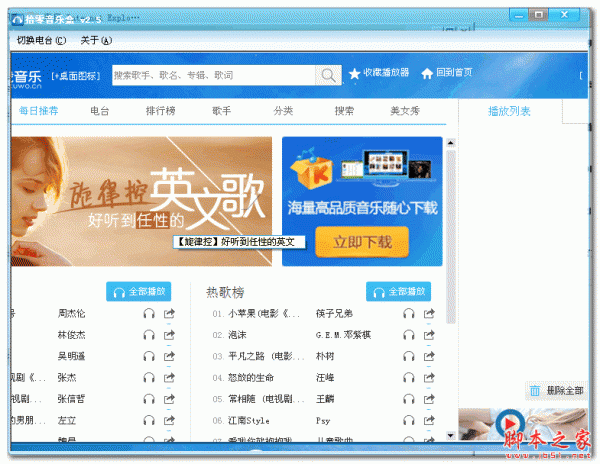Click the vertical scrollbar thumb
600x464 pixels.
(x=451, y=237)
